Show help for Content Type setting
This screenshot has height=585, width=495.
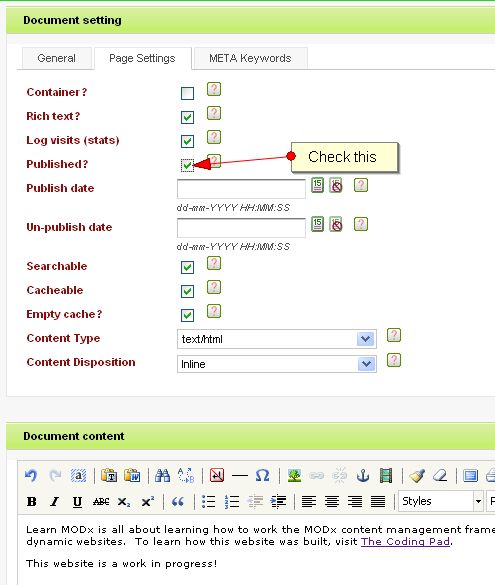(394, 335)
